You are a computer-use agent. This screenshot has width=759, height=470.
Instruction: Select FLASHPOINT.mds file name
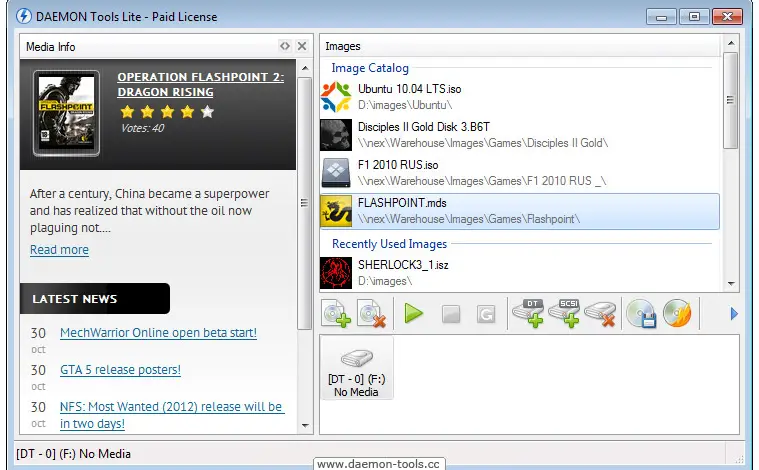pyautogui.click(x=402, y=203)
